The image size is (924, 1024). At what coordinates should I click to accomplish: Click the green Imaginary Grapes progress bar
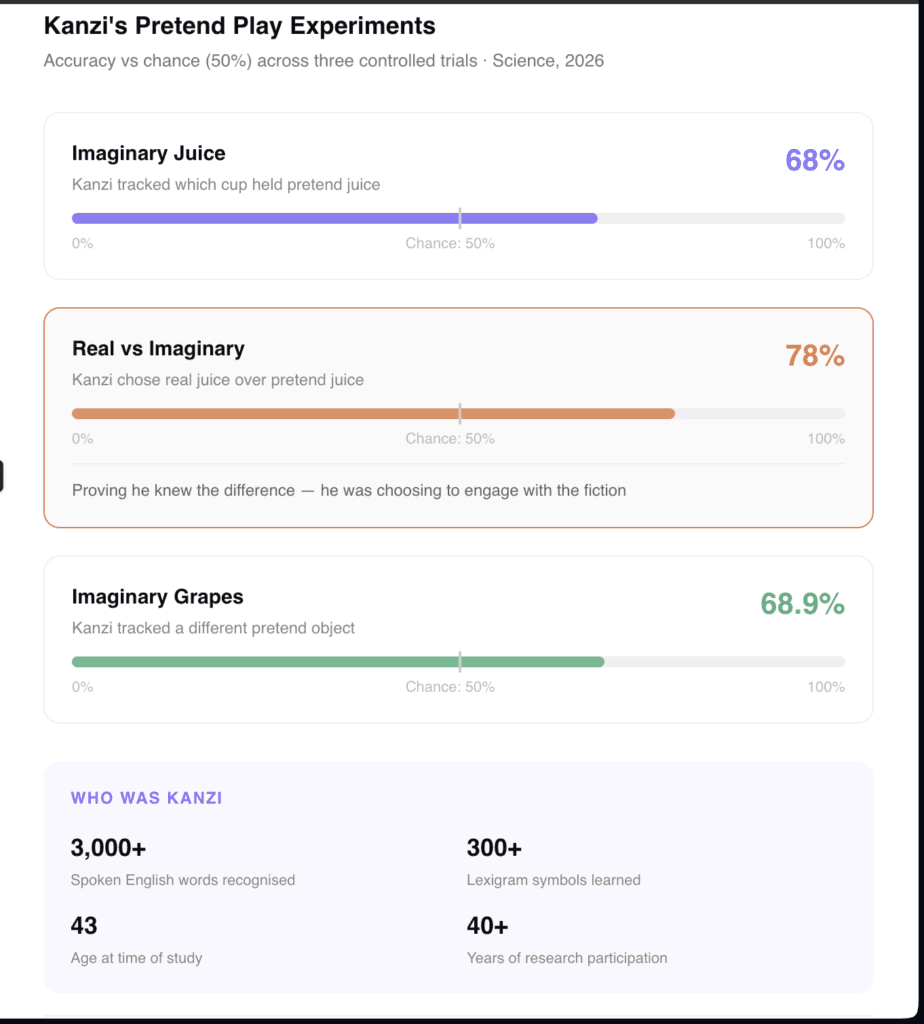337,661
